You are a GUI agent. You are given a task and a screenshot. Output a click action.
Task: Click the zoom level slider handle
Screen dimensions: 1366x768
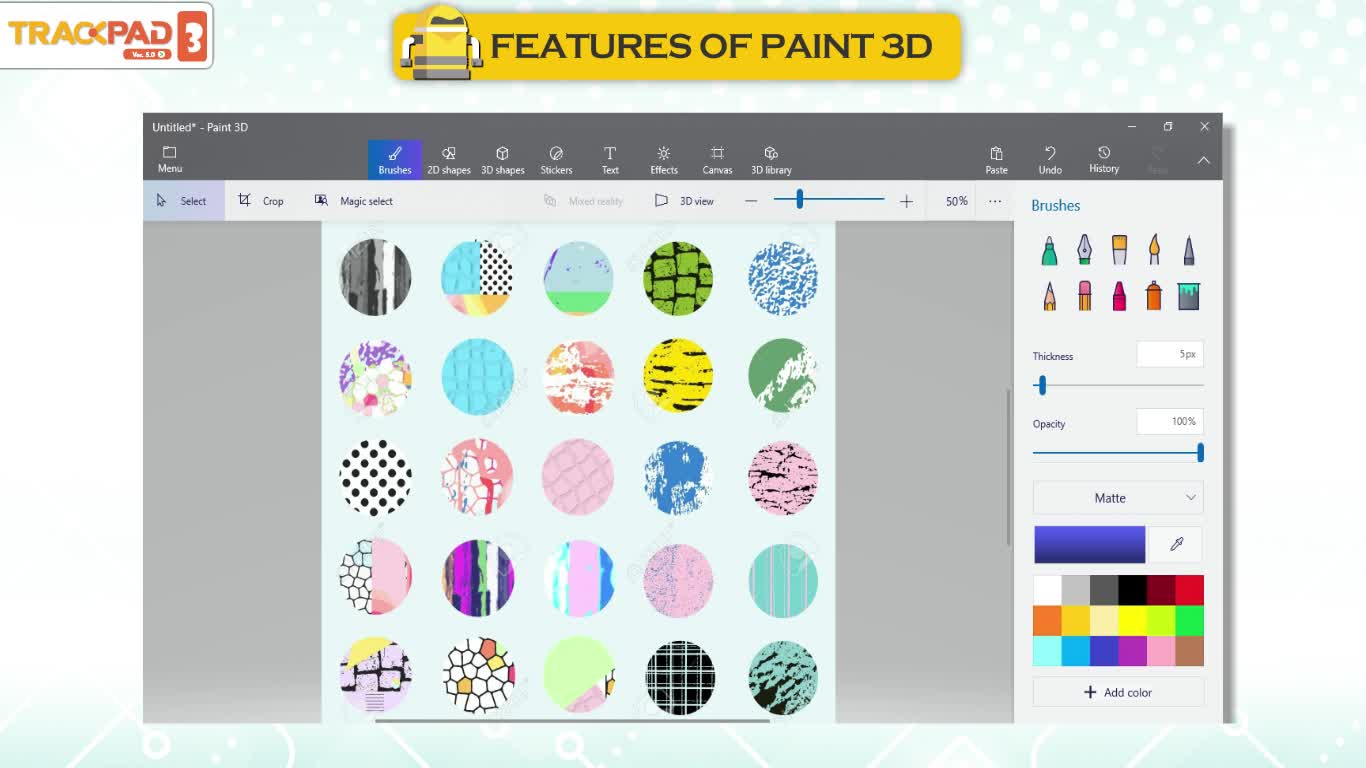(x=800, y=200)
